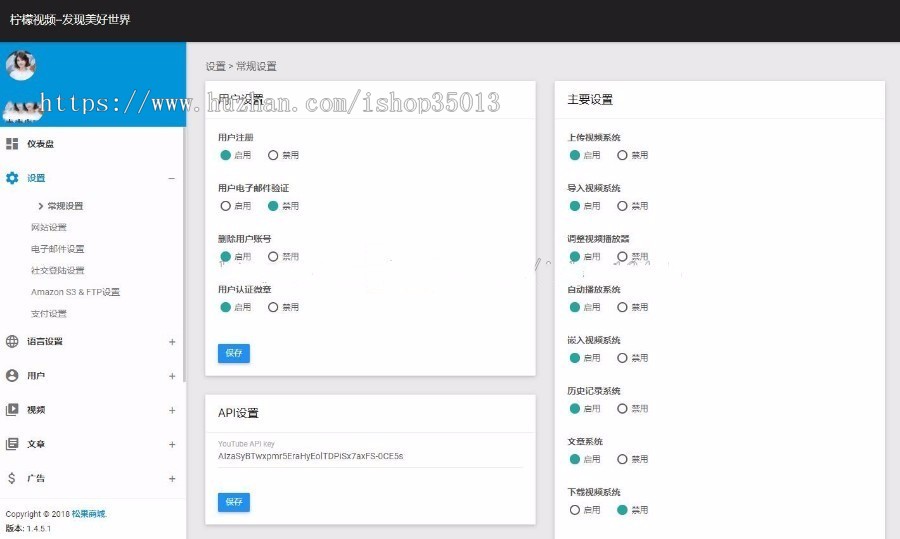This screenshot has width=900, height=539.
Task: Click the language globe icon
Action: pyautogui.click(x=12, y=342)
